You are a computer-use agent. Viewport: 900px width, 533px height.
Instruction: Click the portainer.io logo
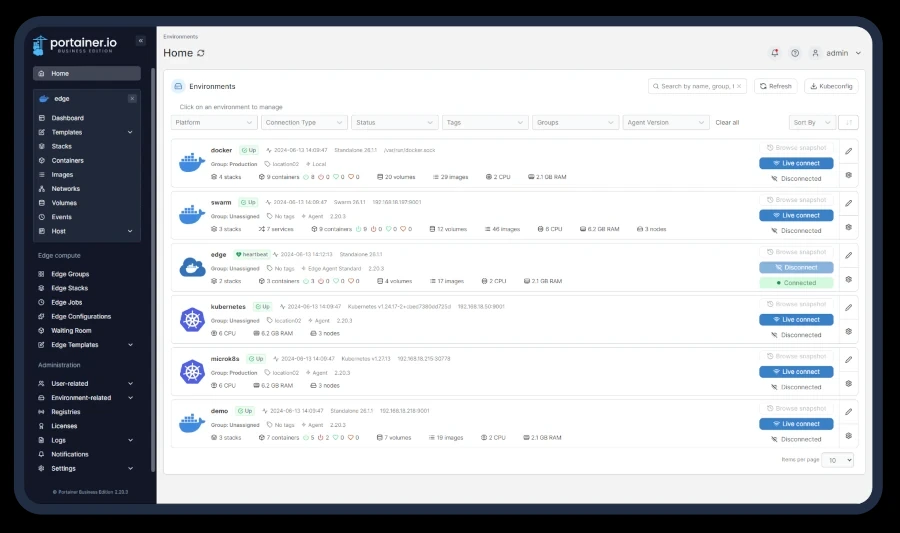coord(75,45)
